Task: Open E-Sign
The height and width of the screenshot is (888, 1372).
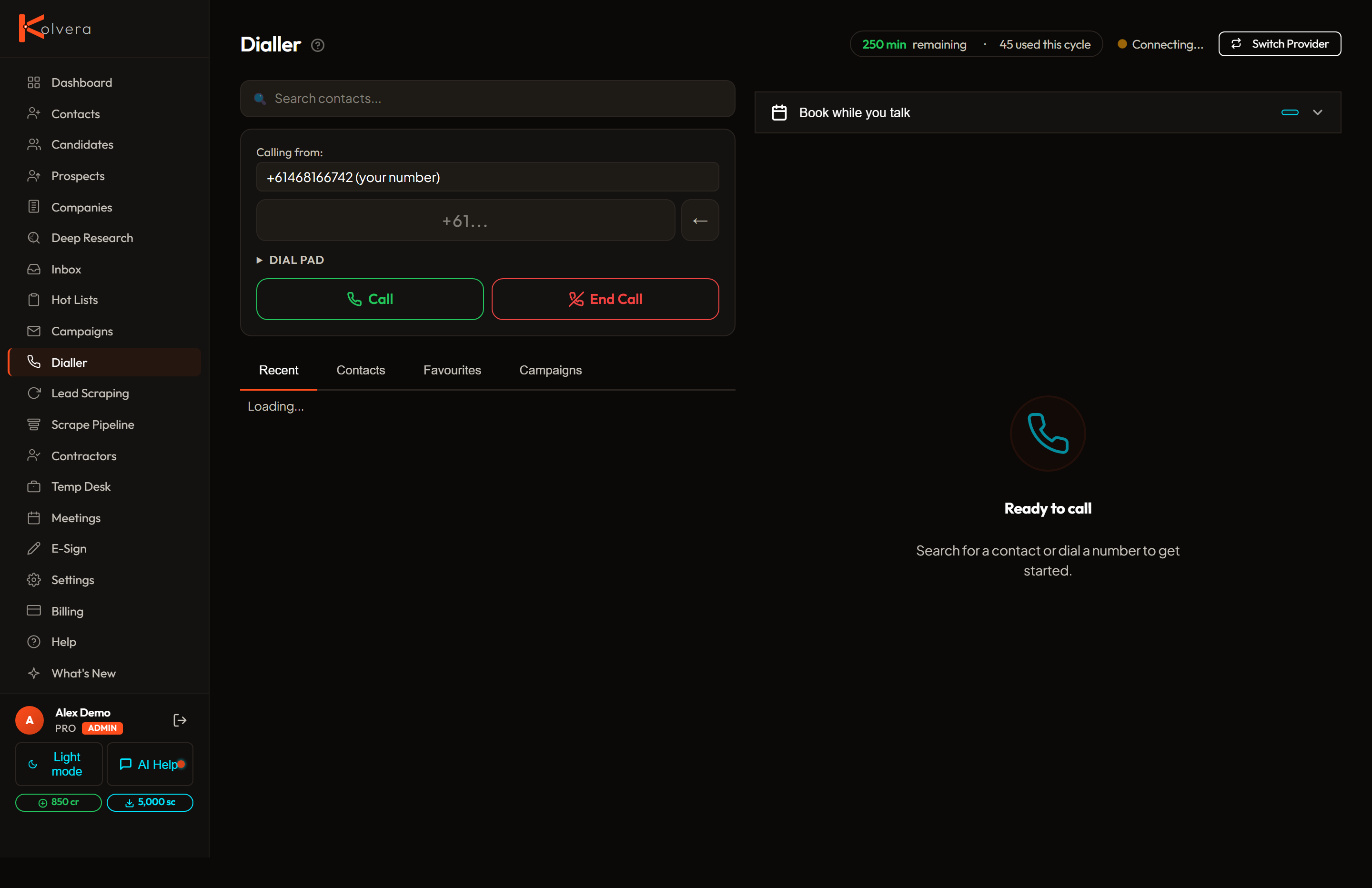Action: tap(104, 548)
